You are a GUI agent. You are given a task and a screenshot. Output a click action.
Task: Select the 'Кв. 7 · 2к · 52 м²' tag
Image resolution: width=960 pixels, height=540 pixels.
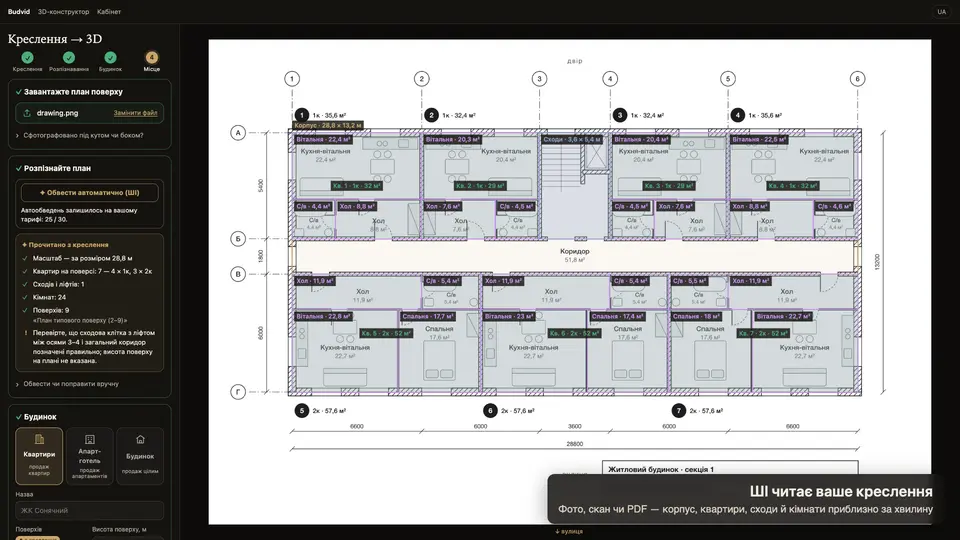[x=762, y=334]
